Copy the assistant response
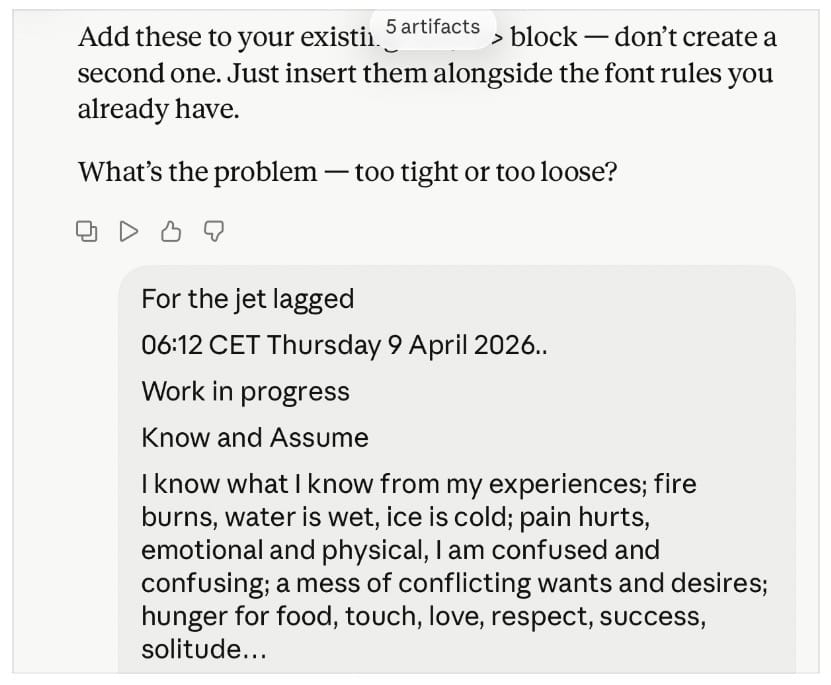This screenshot has height=685, width=831. pos(88,232)
